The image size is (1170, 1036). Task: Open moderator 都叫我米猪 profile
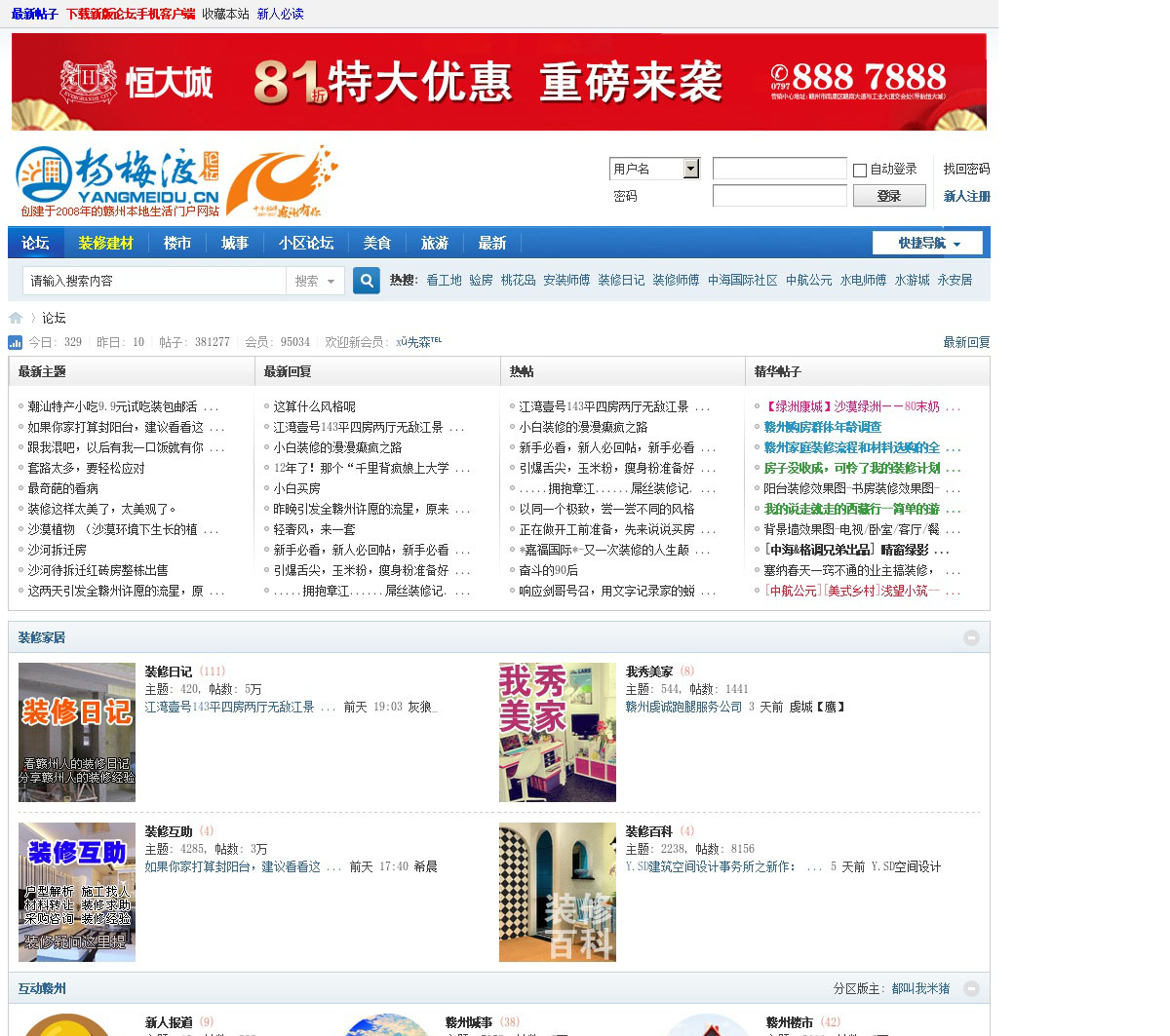(920, 988)
